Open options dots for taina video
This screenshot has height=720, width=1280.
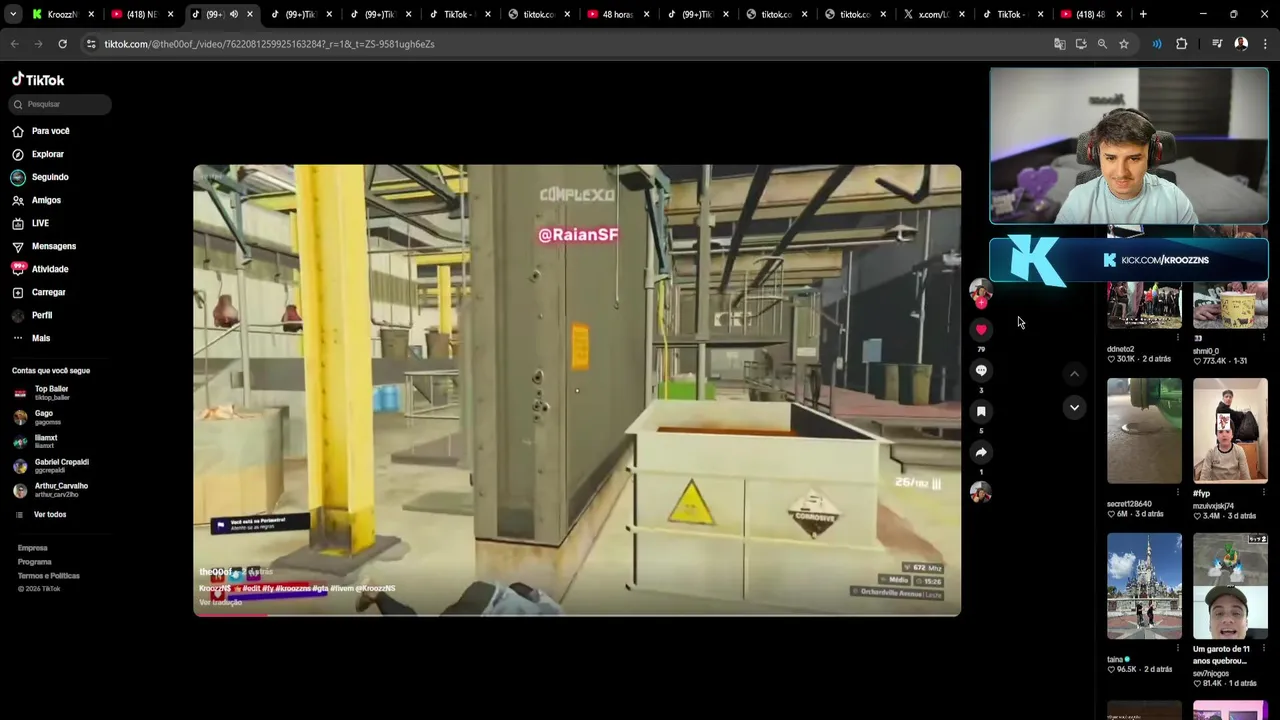tap(1178, 649)
